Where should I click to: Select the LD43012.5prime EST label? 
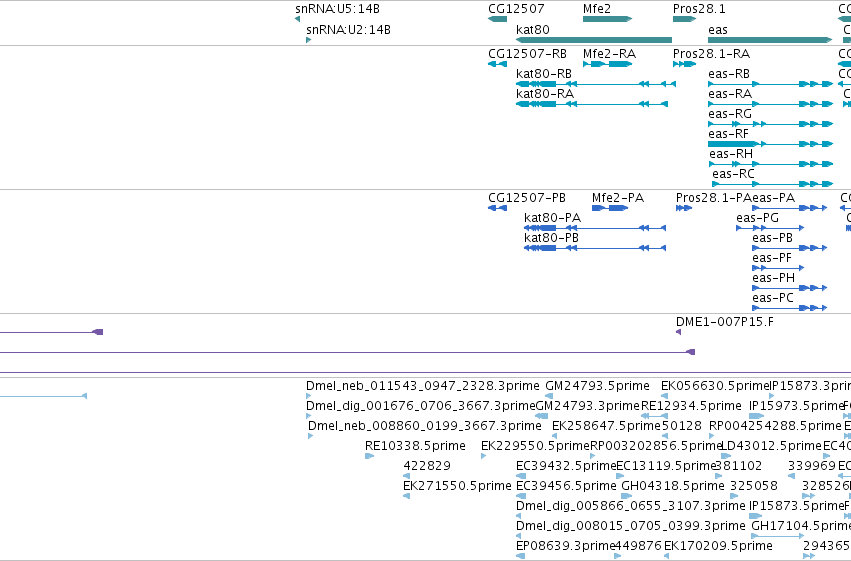click(771, 446)
